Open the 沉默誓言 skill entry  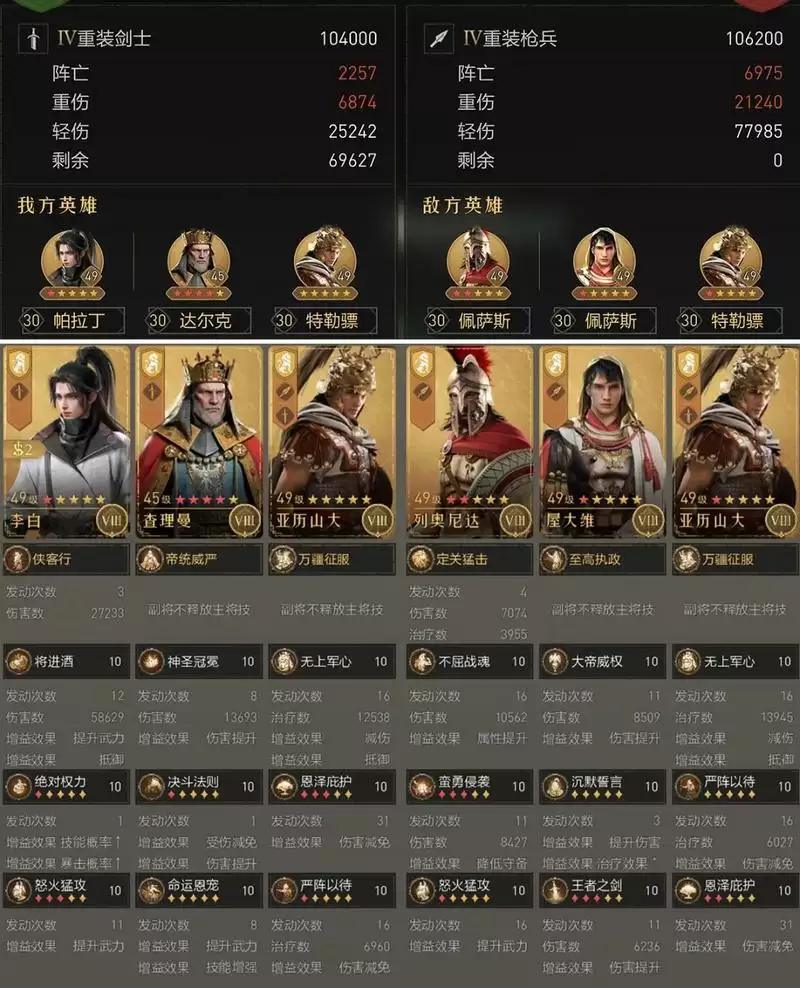603,786
